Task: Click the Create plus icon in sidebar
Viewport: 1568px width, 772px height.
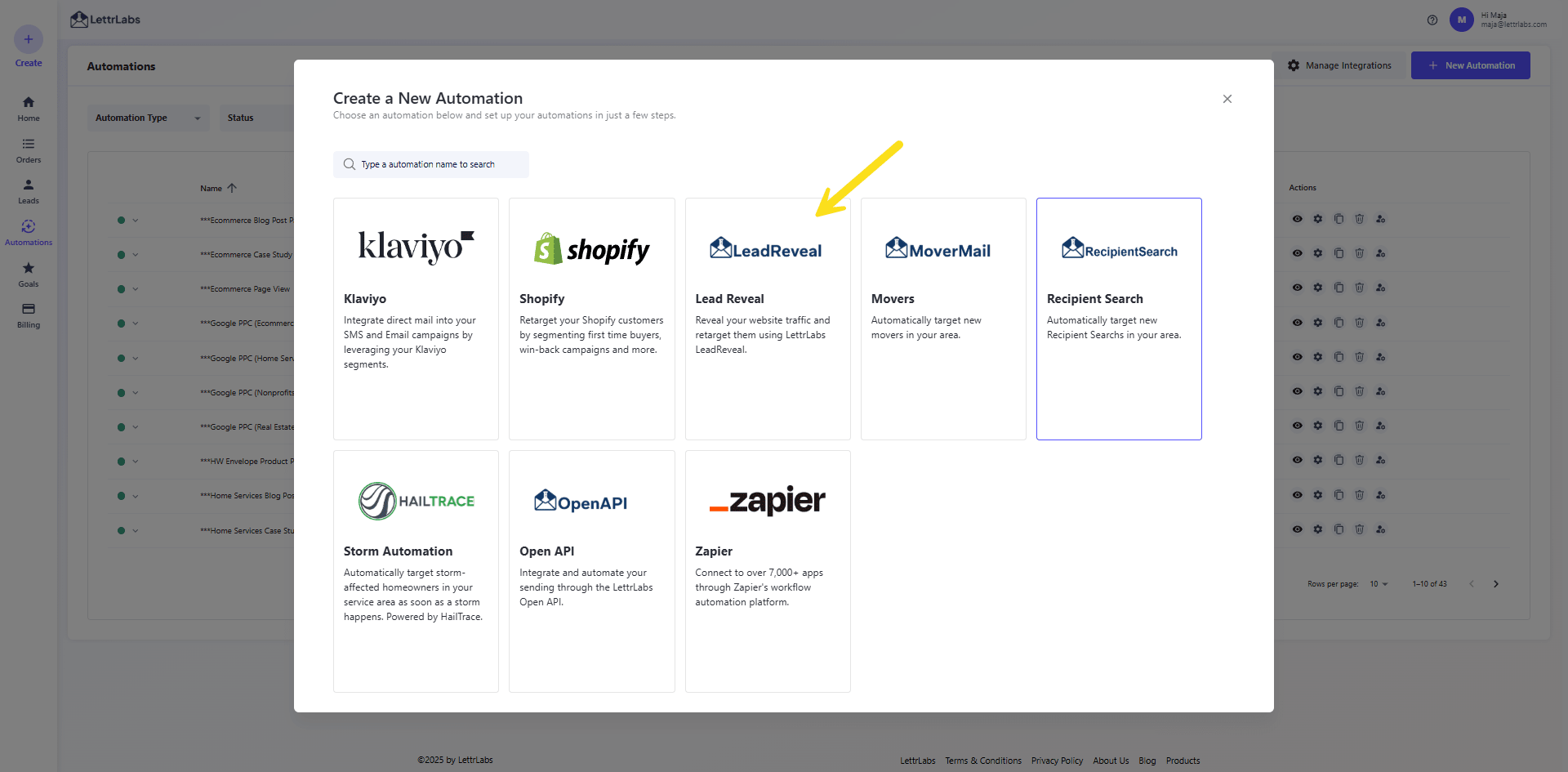Action: (29, 39)
